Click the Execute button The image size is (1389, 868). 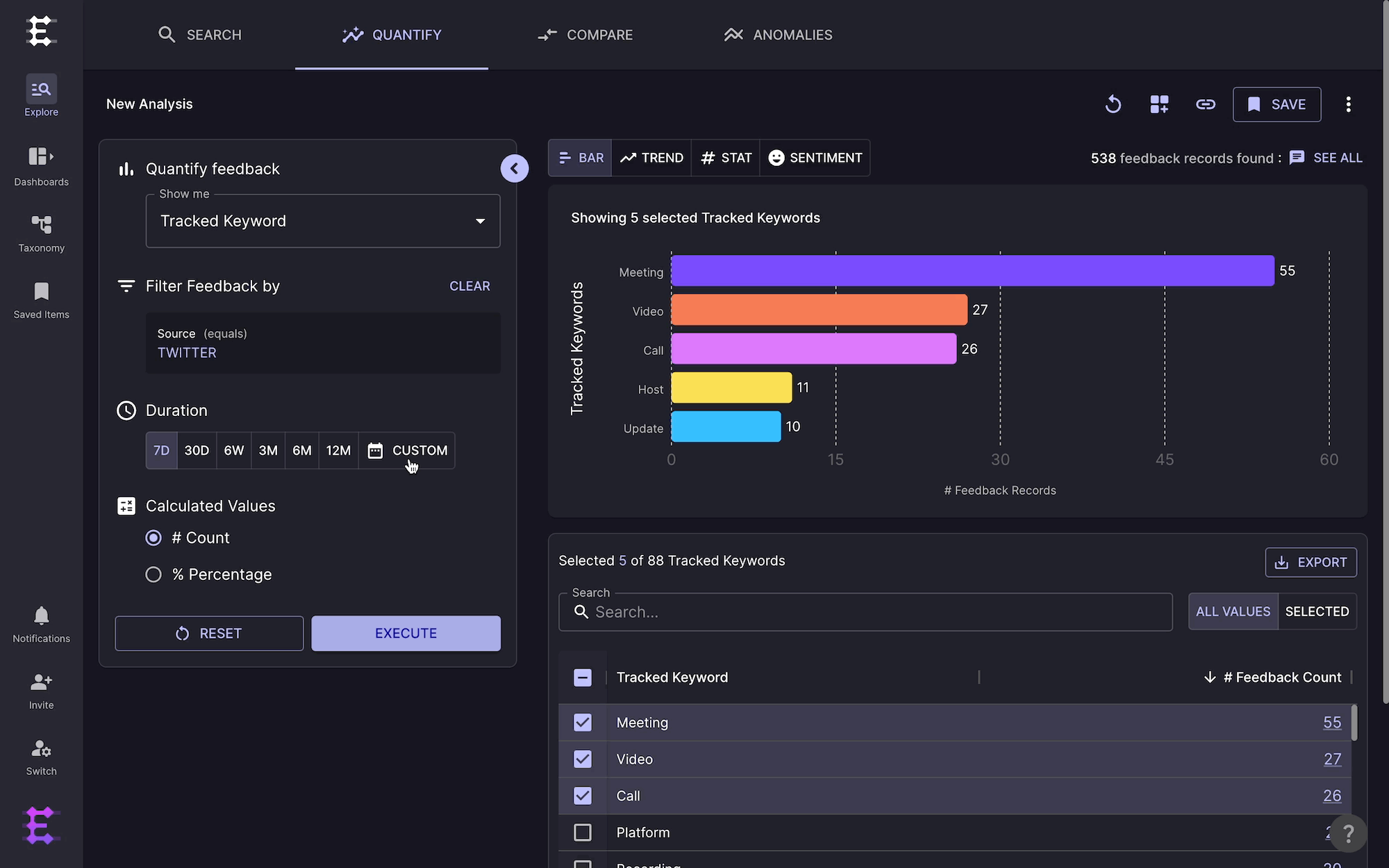pyautogui.click(x=406, y=633)
